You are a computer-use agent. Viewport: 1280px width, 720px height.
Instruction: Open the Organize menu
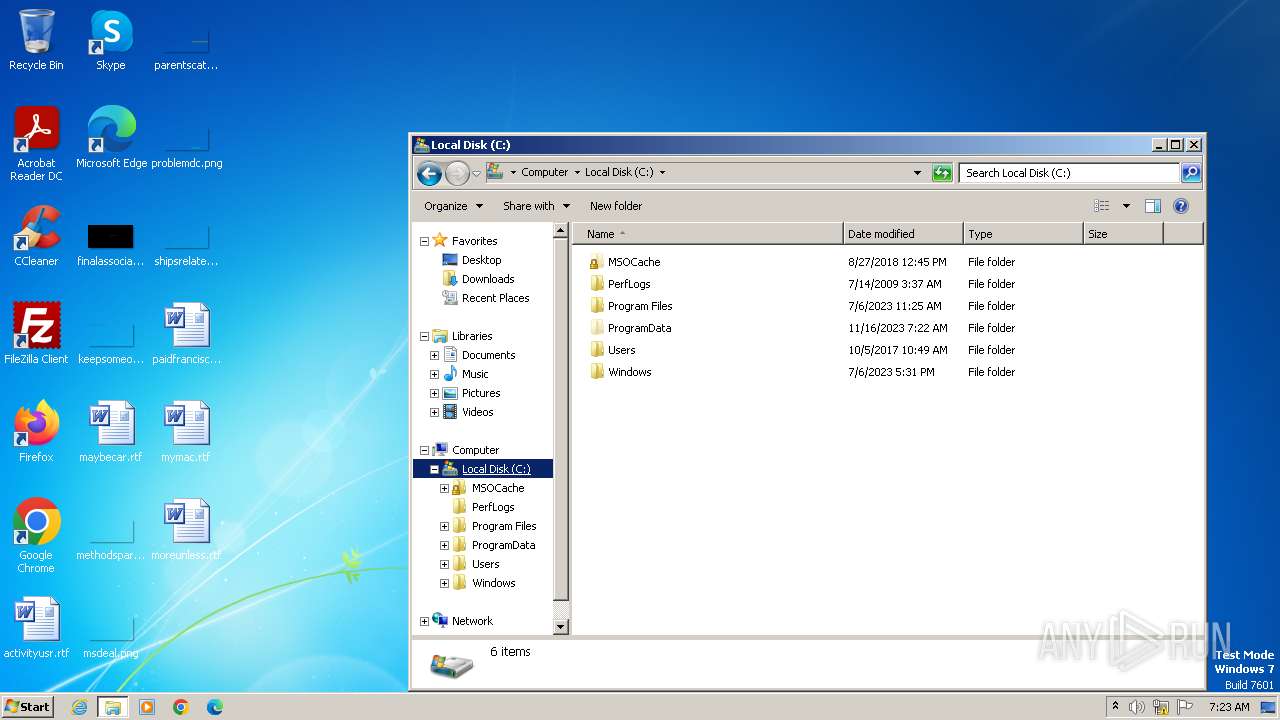(453, 206)
